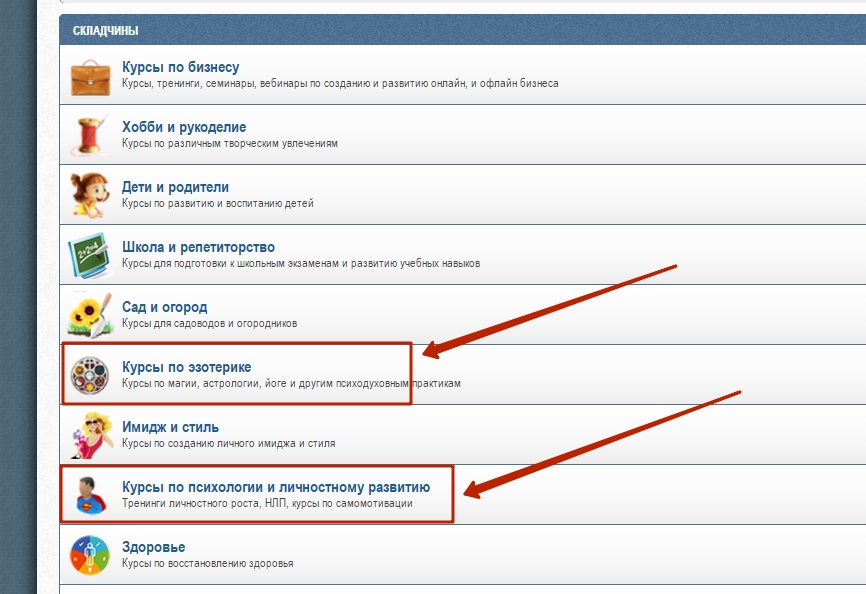The image size is (866, 594).
Task: Select the Сад и огород category
Action: tap(164, 307)
